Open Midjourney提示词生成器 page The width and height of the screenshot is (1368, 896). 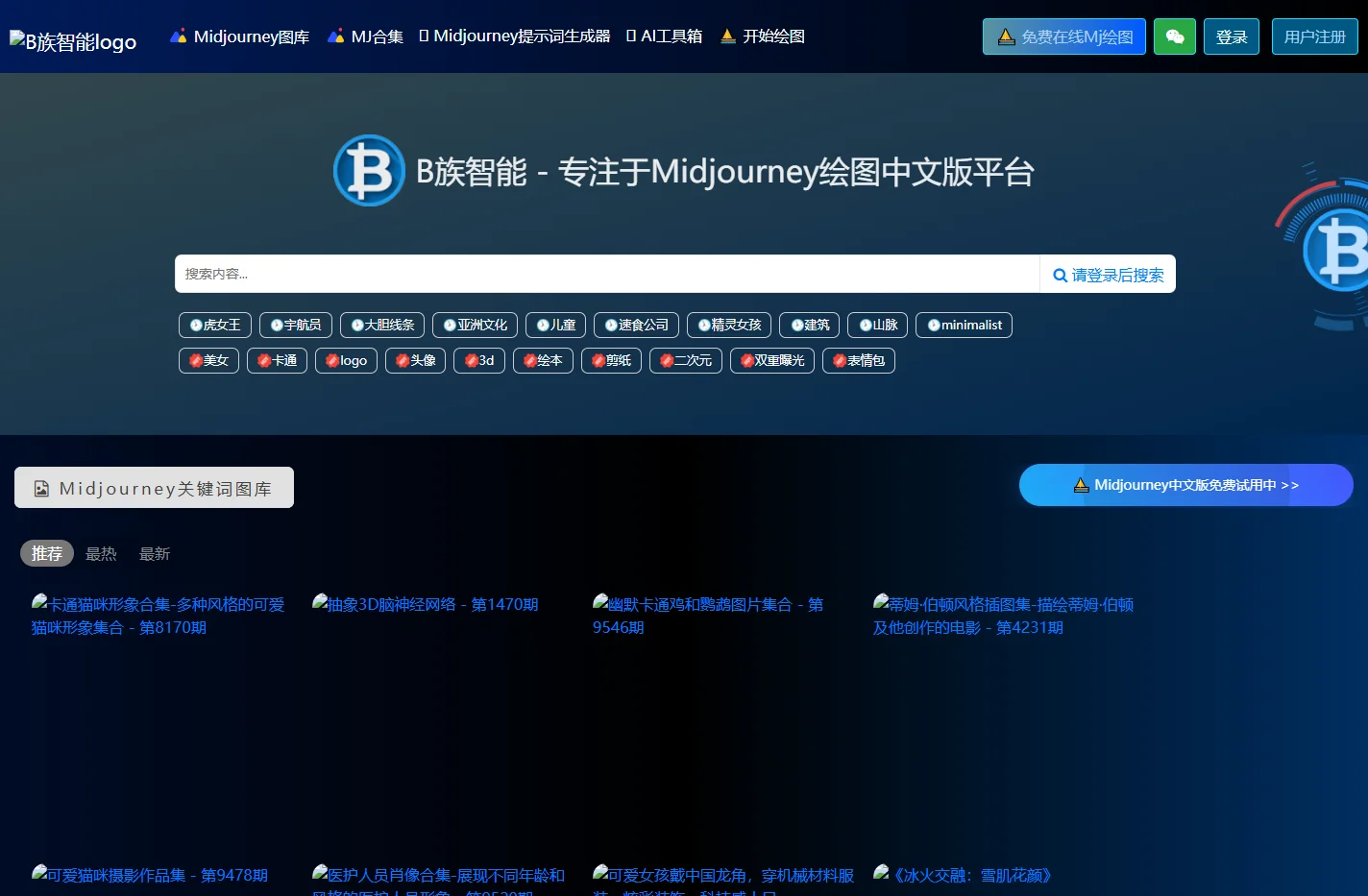click(515, 36)
